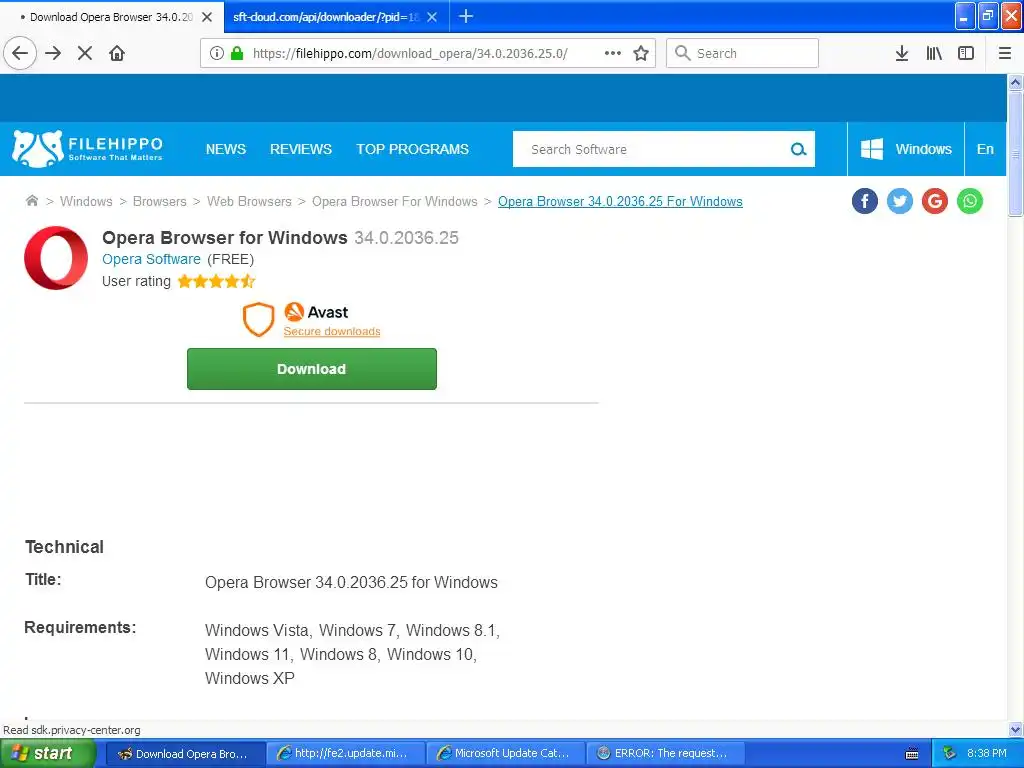The width and height of the screenshot is (1024, 768).
Task: Click the page scrollbar up arrow
Action: 1015,82
